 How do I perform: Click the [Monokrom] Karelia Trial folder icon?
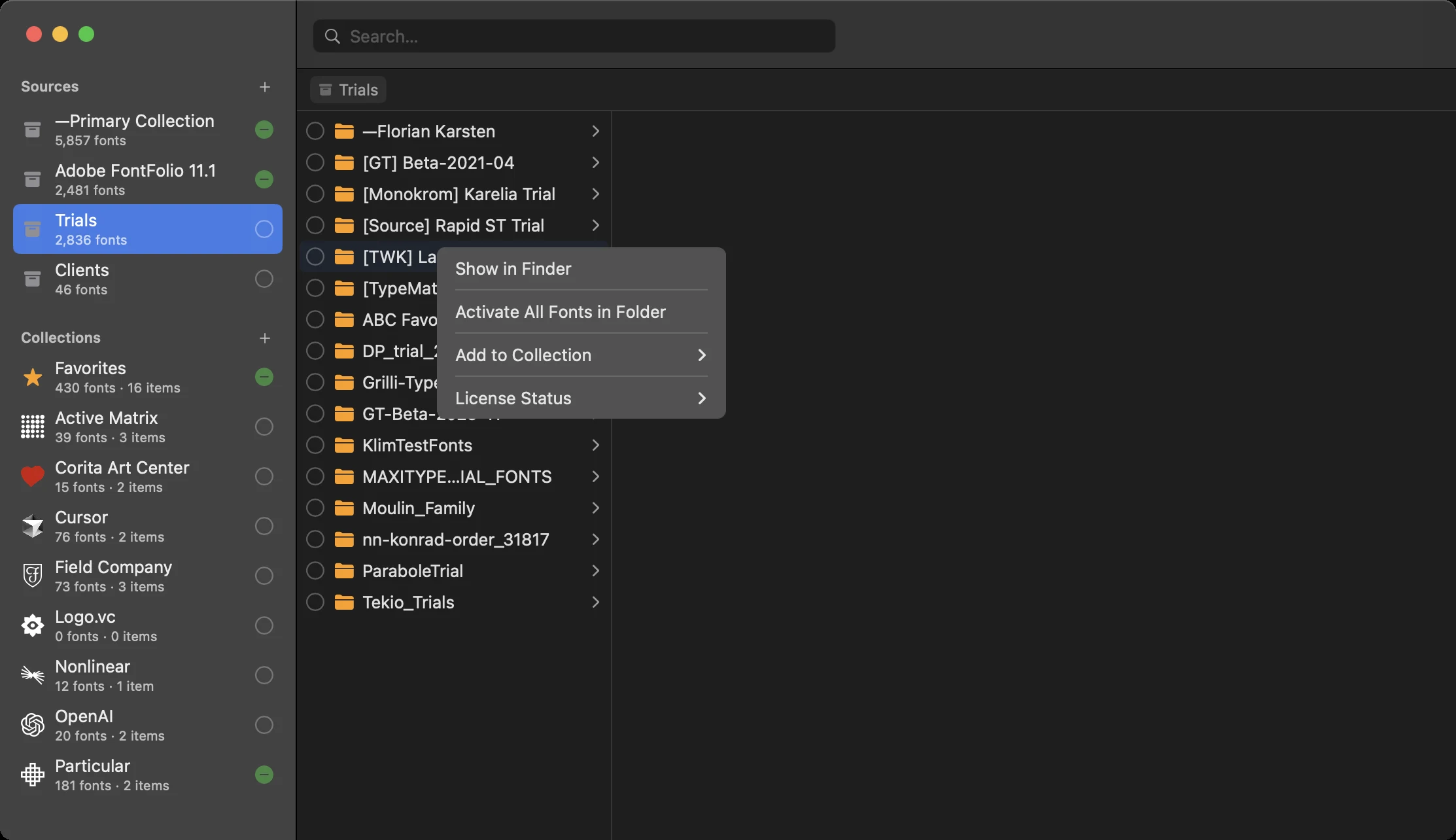coord(344,194)
